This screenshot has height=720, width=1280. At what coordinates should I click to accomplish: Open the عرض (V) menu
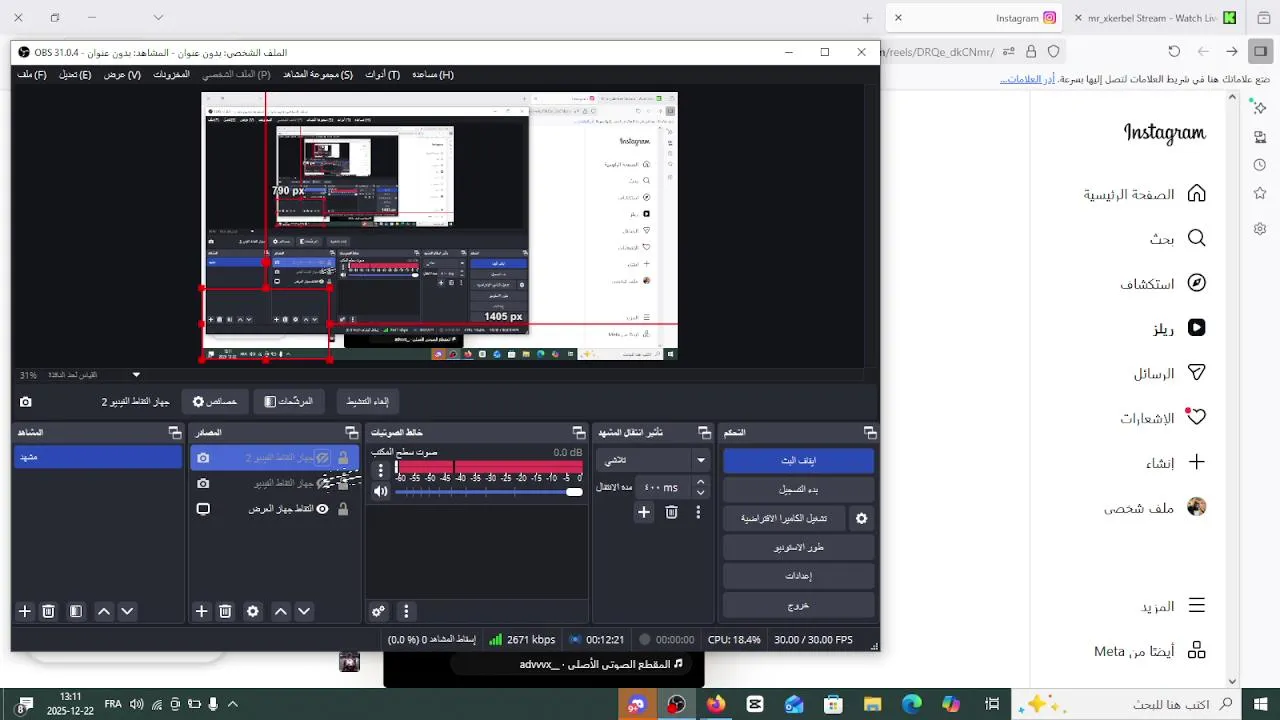[x=122, y=74]
